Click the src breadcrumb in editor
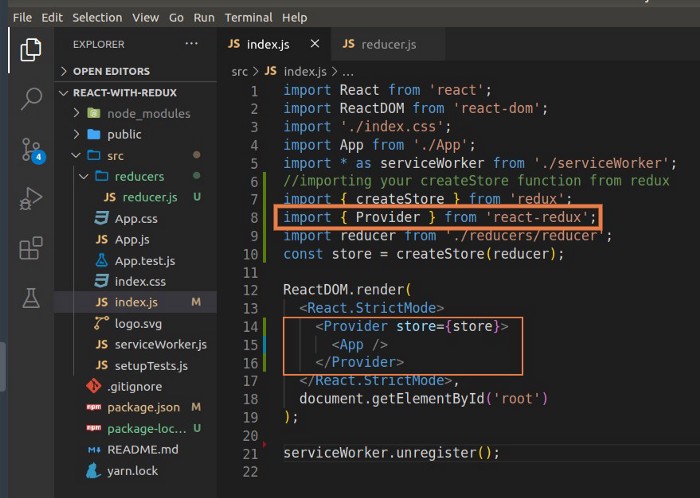The image size is (700, 498). point(240,72)
